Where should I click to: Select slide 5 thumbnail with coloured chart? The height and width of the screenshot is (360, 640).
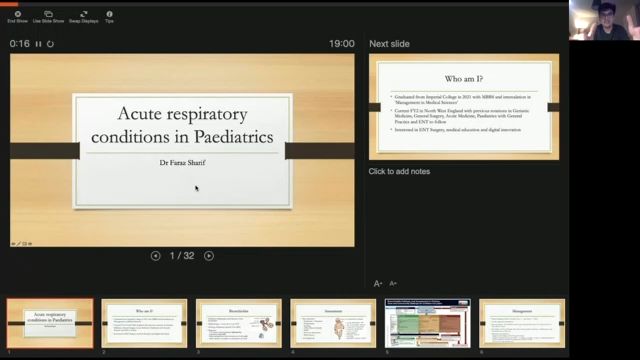[x=427, y=323]
